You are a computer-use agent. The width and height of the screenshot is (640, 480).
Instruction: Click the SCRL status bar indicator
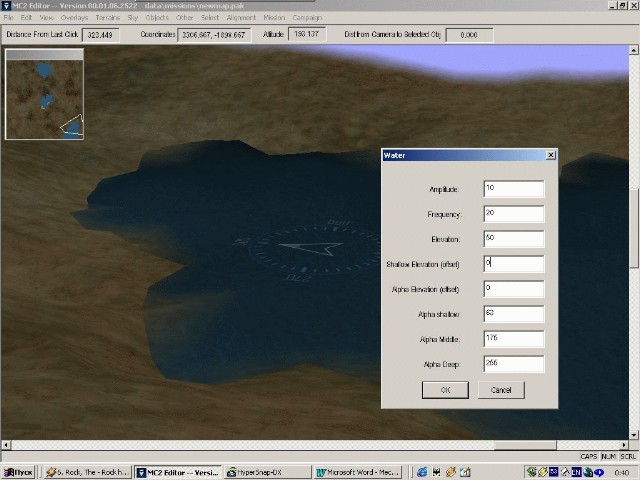point(628,456)
